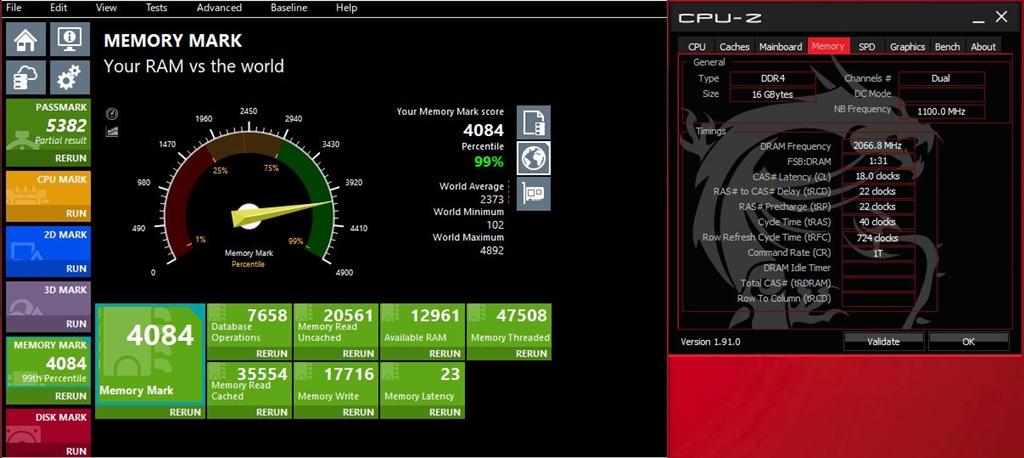This screenshot has width=1024, height=458.
Task: Rerun the Available RAM test
Action: [x=445, y=353]
